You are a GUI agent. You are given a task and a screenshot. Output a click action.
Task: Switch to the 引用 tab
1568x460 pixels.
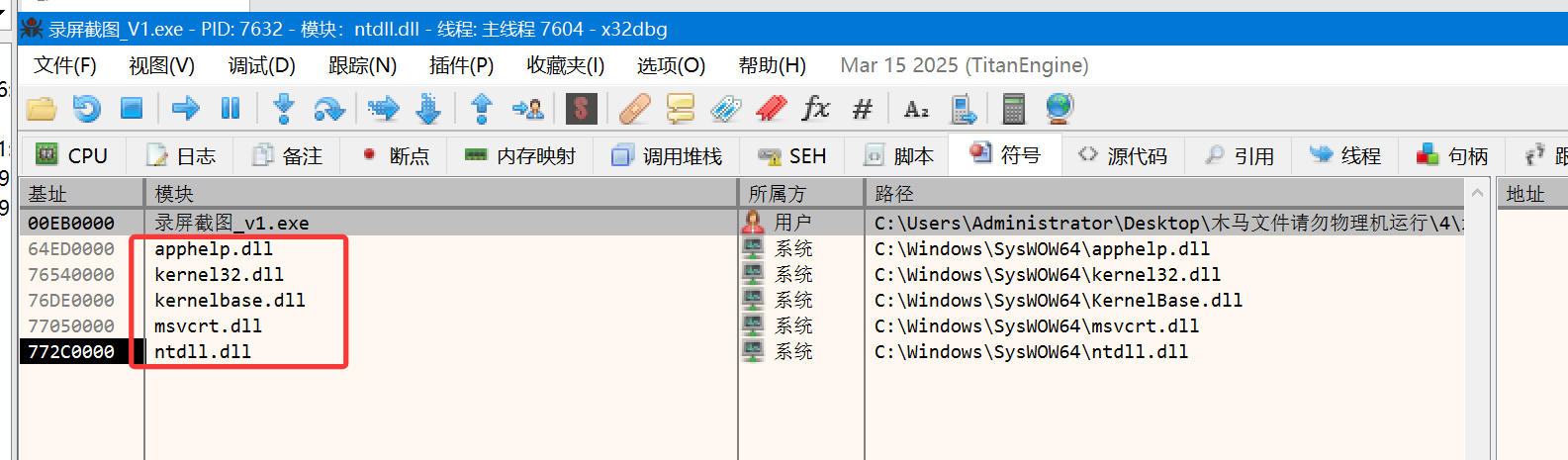coord(1240,155)
